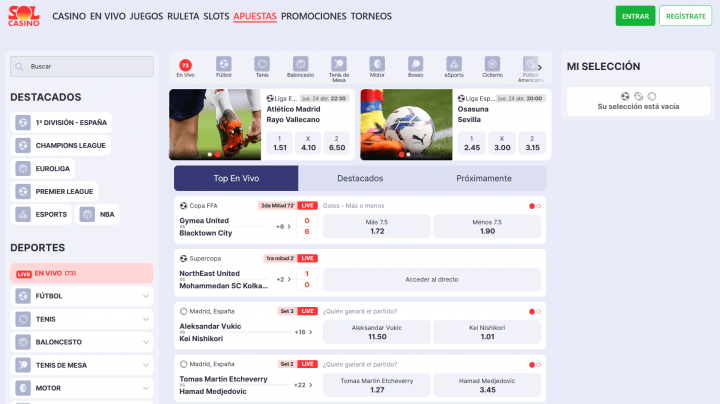Expand +16 markets for Aleksandar Vukic match

pyautogui.click(x=303, y=332)
